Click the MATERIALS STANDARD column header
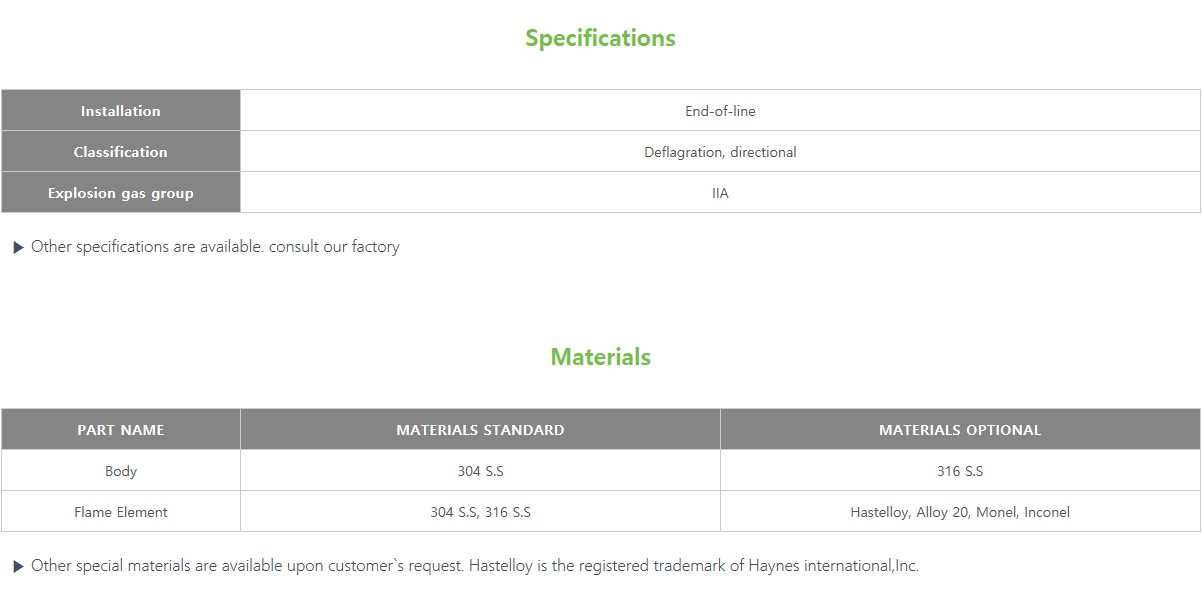This screenshot has height=599, width=1202. [480, 430]
